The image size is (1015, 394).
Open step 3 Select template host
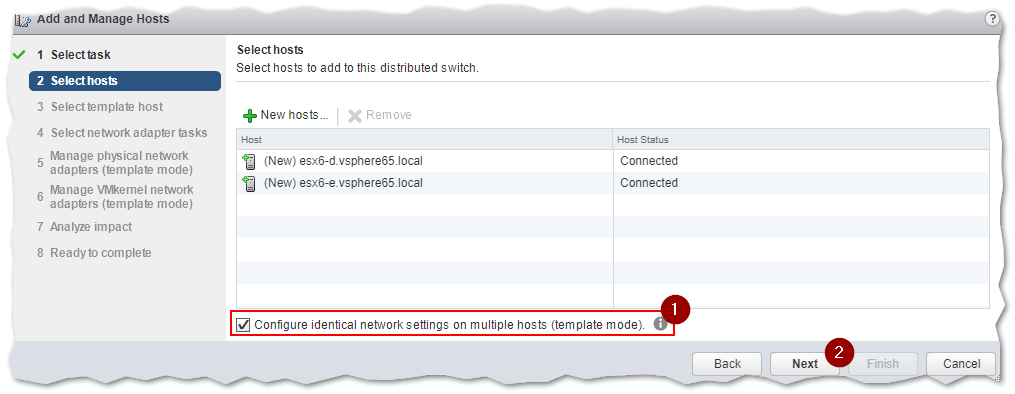(100, 107)
